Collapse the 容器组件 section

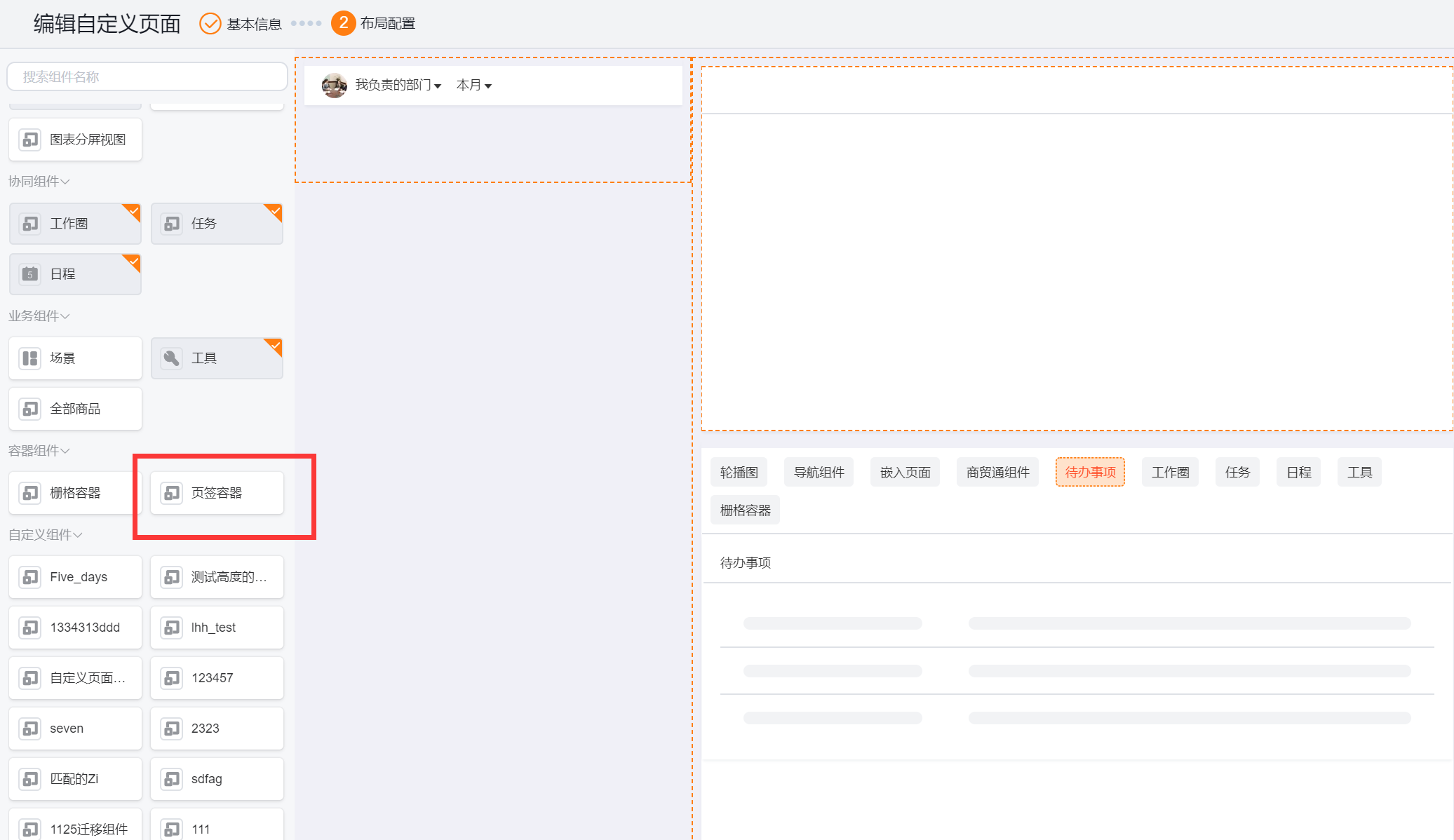coord(39,451)
